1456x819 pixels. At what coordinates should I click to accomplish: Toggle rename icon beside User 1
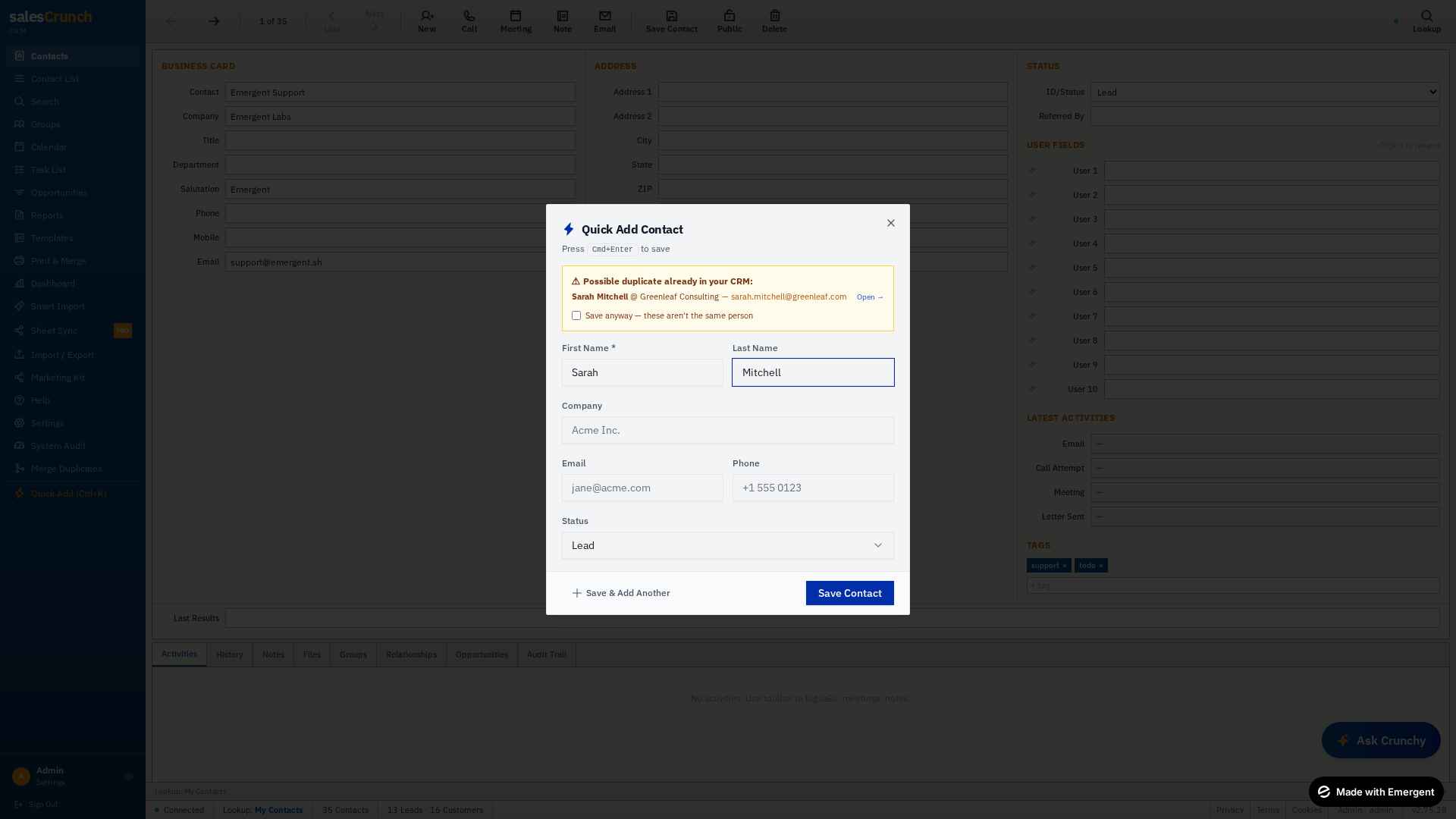click(1032, 171)
